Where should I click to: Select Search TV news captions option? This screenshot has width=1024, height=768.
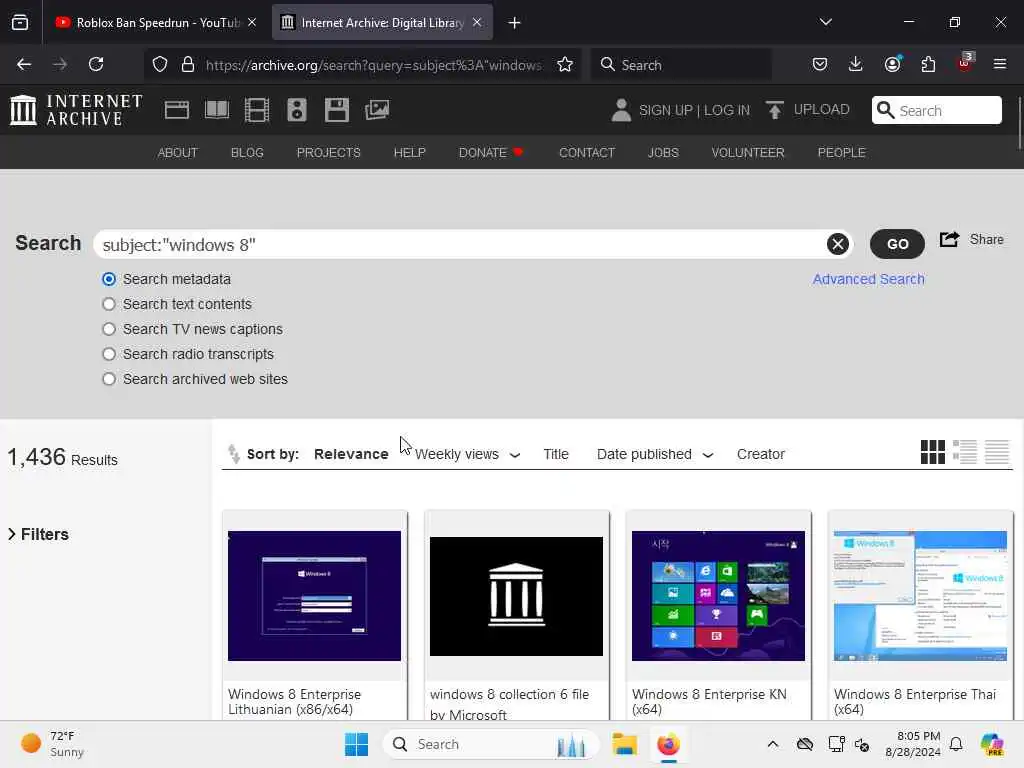coord(109,329)
